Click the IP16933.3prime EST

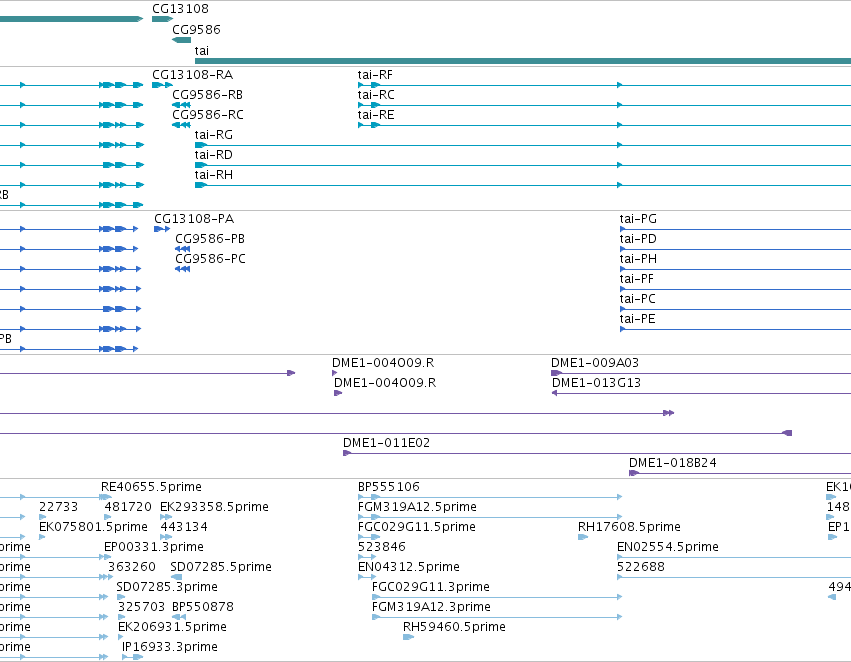click(x=170, y=647)
